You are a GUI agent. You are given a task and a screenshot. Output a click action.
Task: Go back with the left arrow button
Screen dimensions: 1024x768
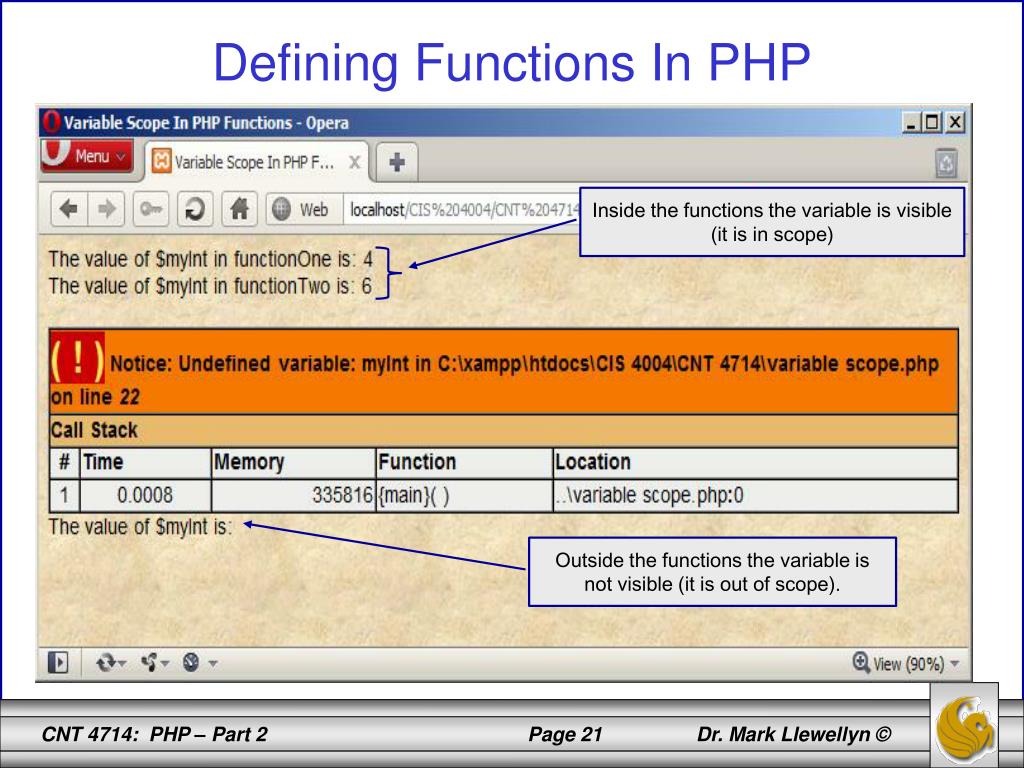pyautogui.click(x=69, y=210)
